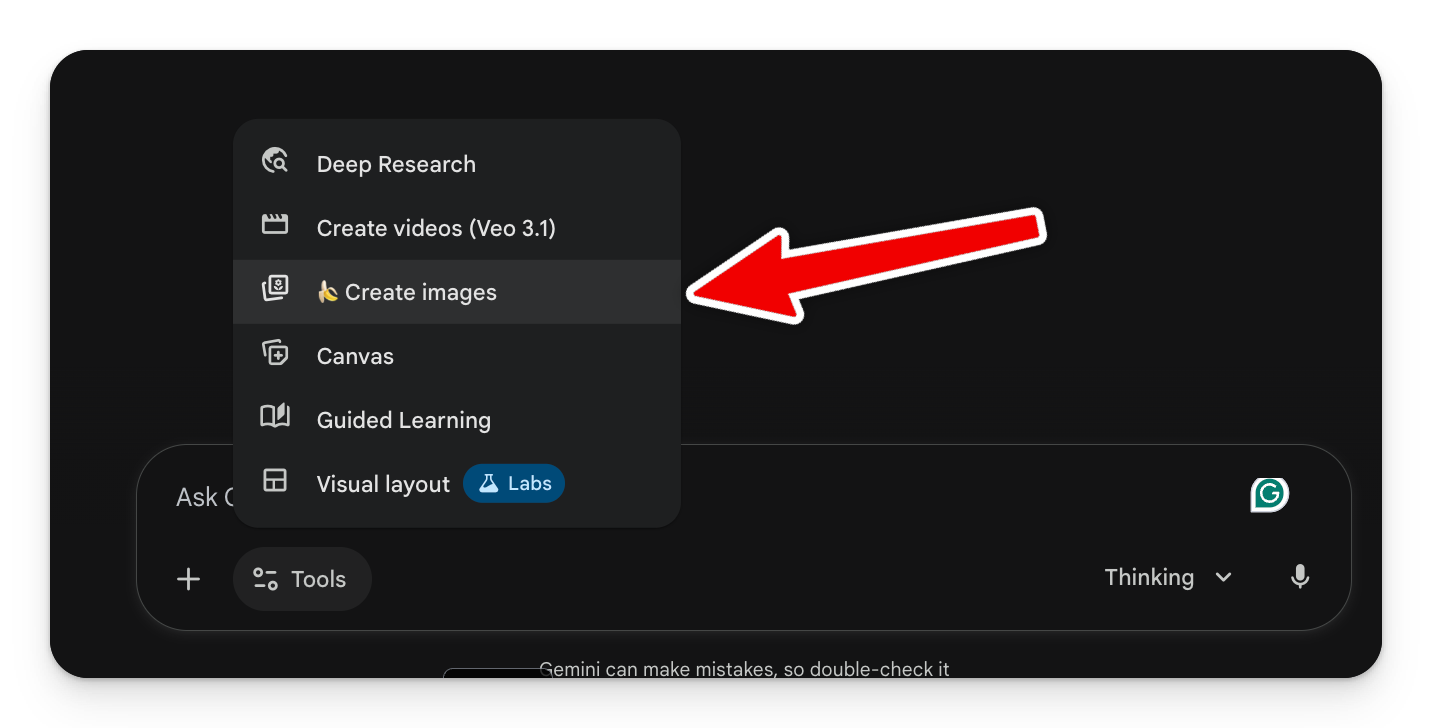Viewport: 1432px width, 728px height.
Task: Click the Grammarly icon in the prompt box
Action: [x=1270, y=494]
